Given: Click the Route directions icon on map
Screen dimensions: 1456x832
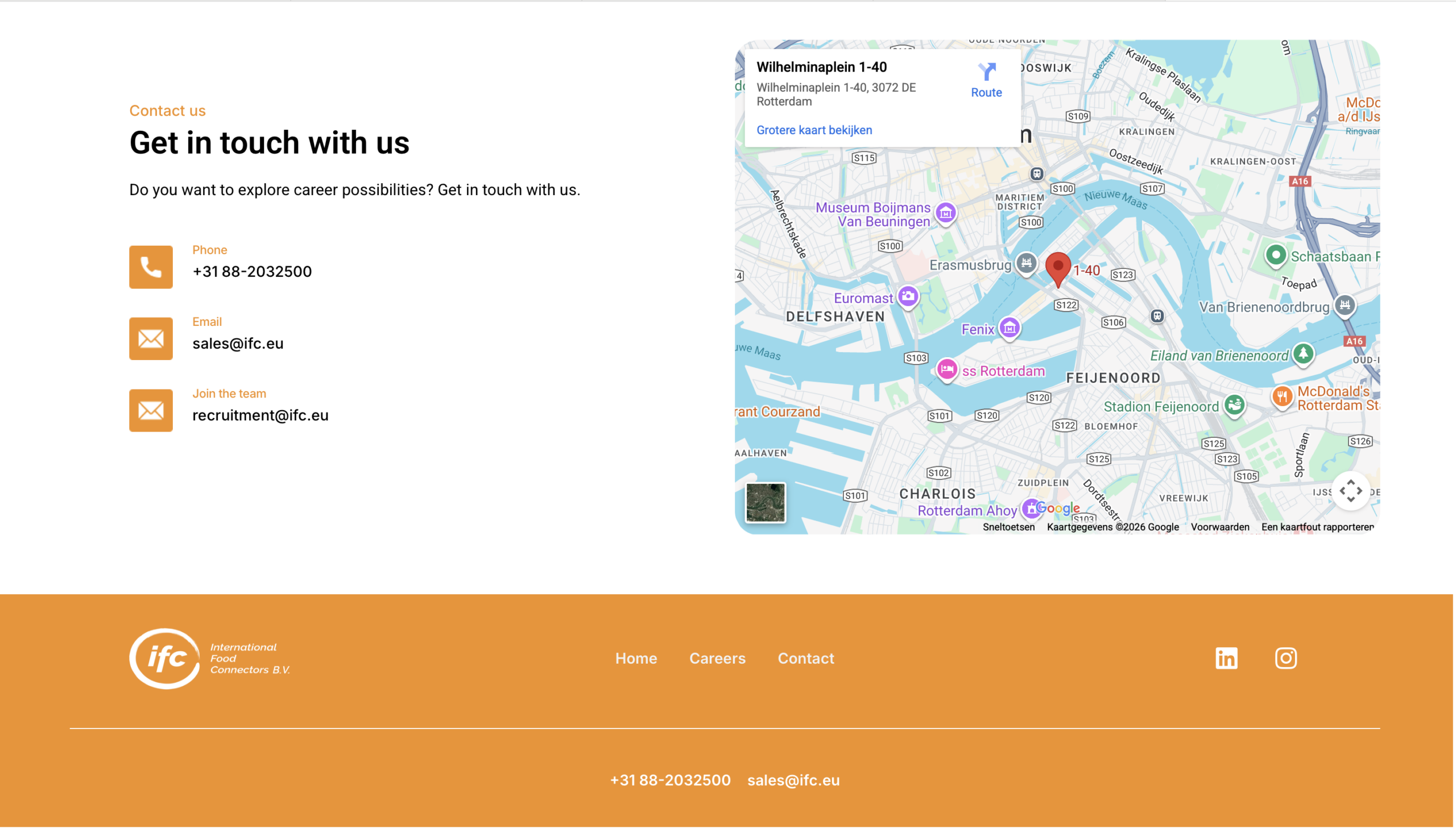Looking at the screenshot, I should [x=986, y=73].
